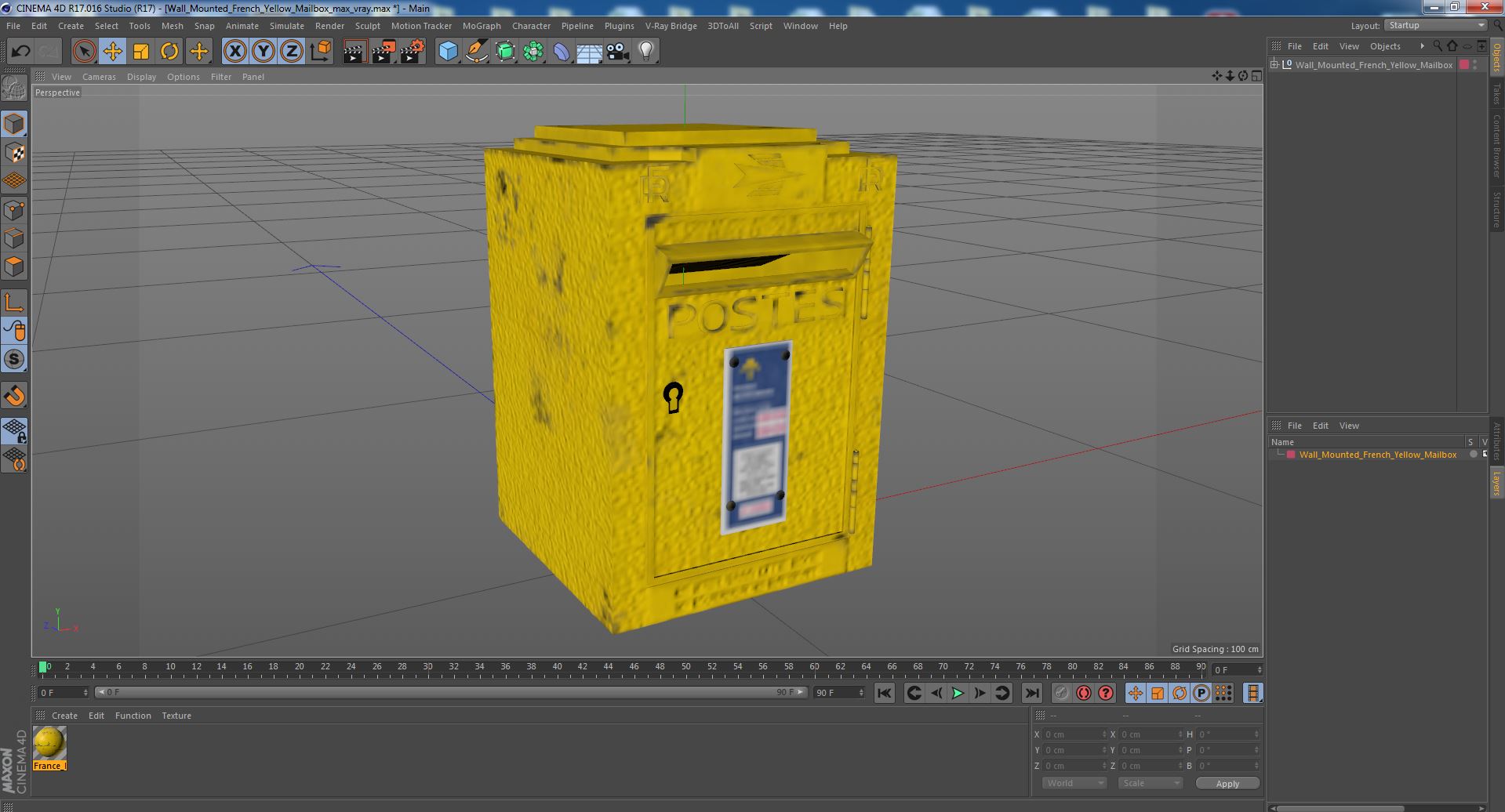
Task: Click the end frame 90 F field
Action: 839,693
